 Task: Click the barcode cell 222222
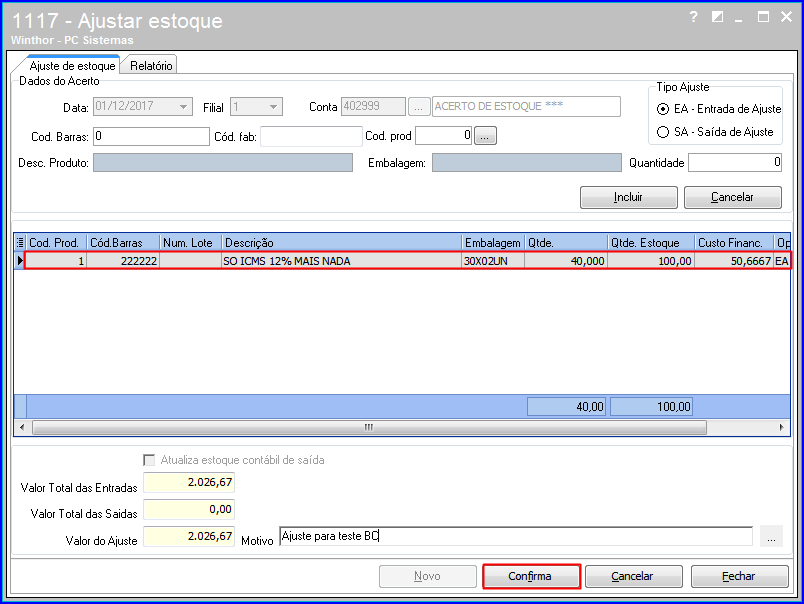tap(123, 261)
